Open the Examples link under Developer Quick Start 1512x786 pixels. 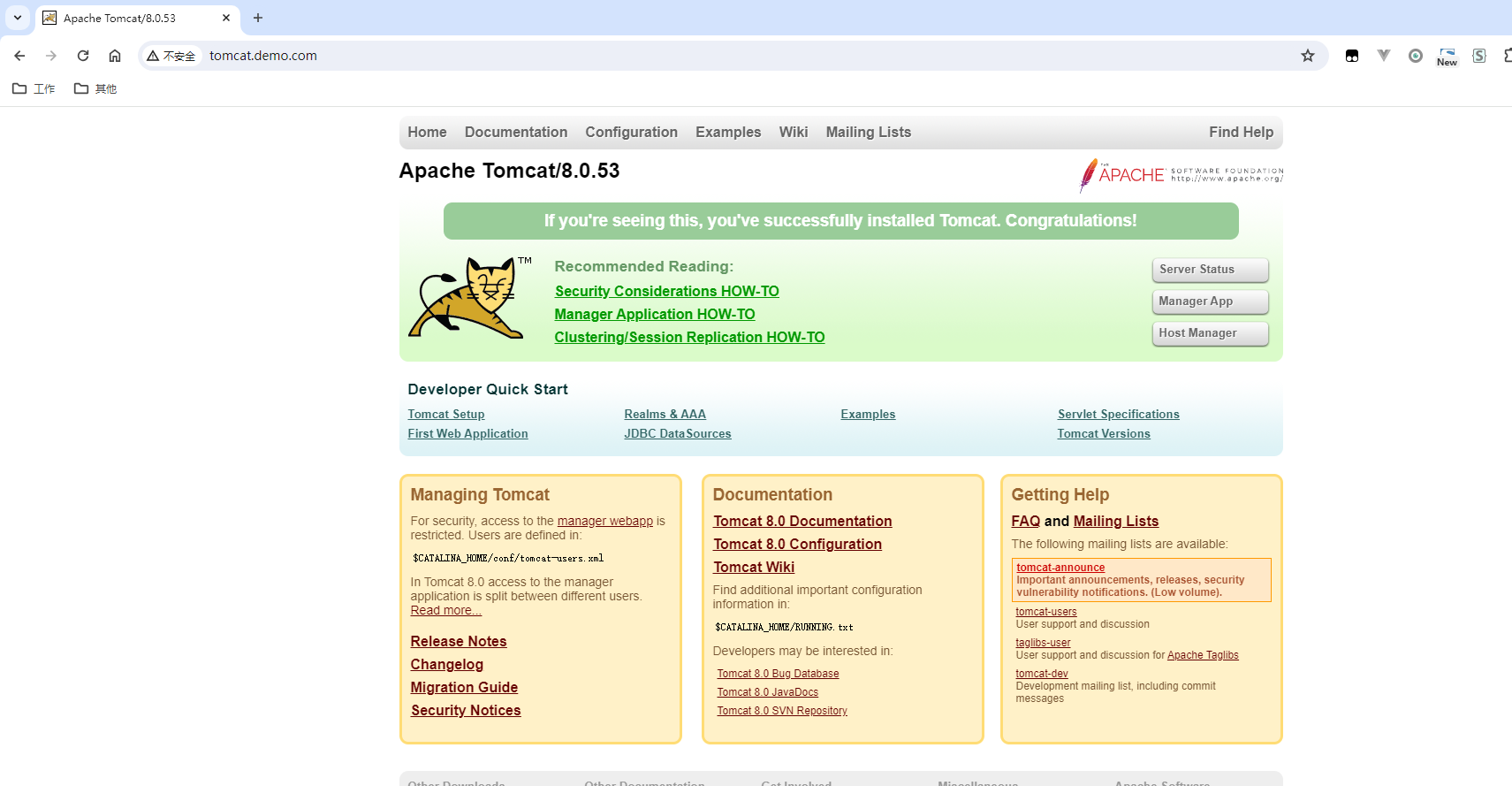point(868,414)
